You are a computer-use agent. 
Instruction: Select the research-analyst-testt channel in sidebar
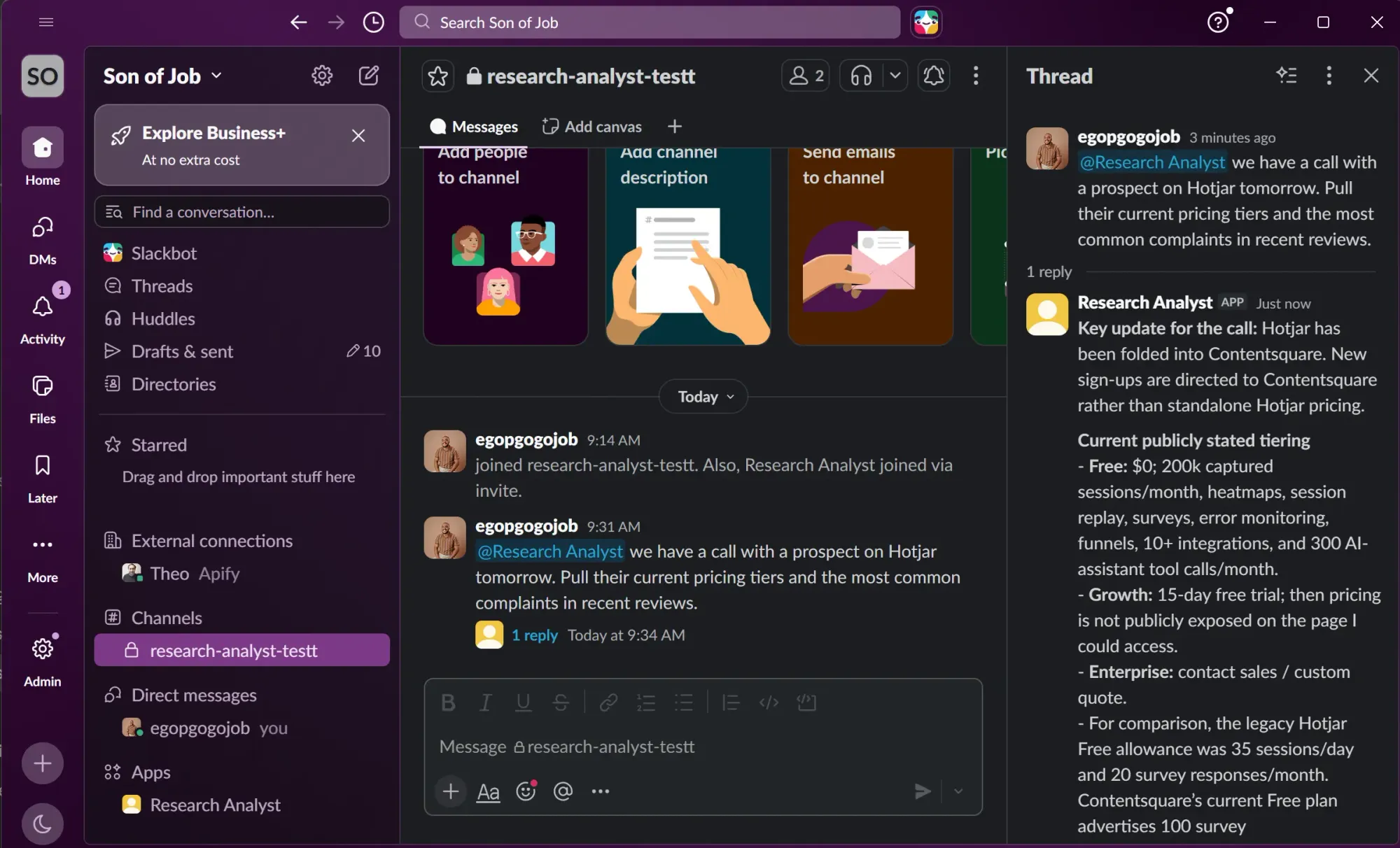(242, 651)
